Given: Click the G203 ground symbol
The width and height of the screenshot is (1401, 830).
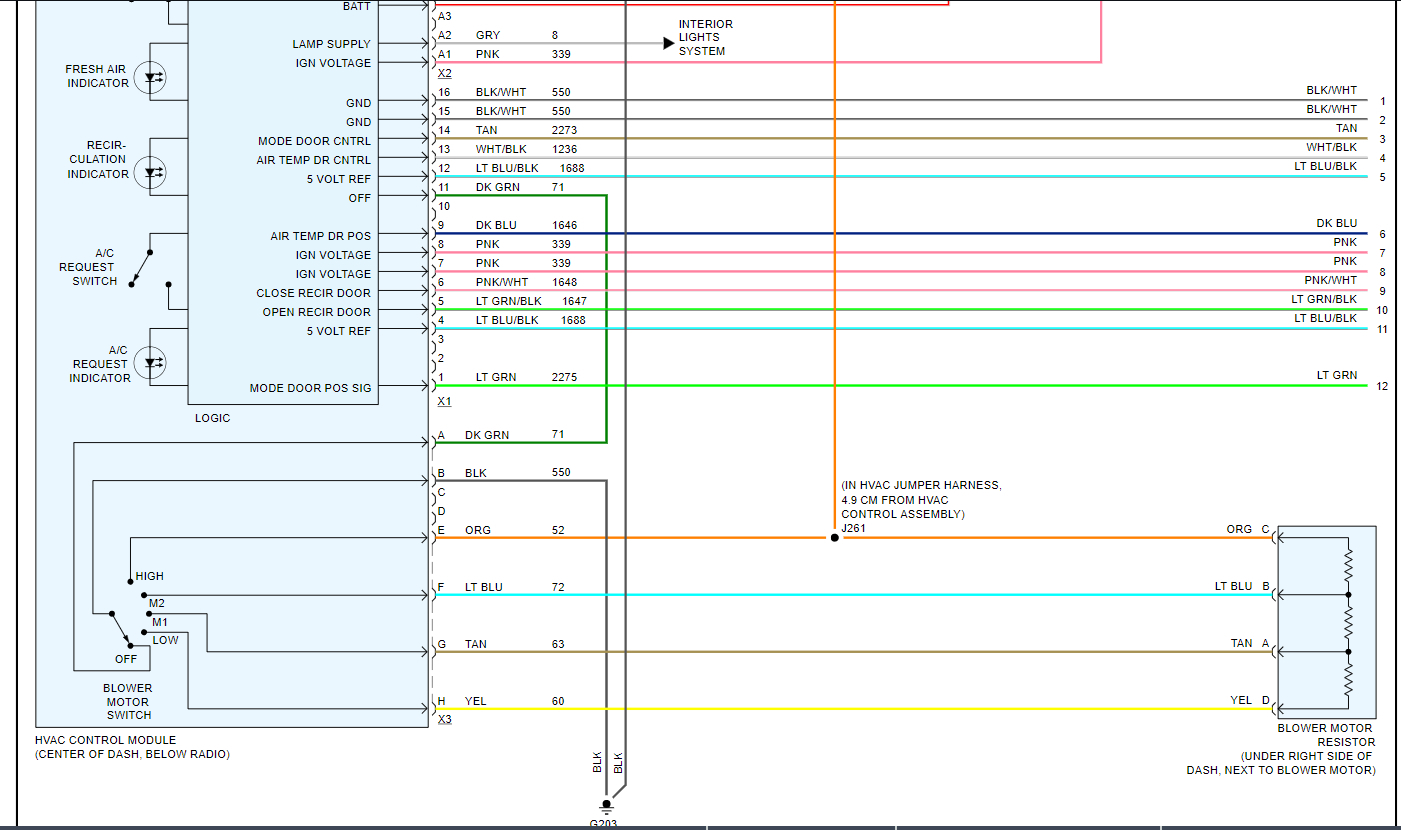Looking at the screenshot, I should (604, 806).
